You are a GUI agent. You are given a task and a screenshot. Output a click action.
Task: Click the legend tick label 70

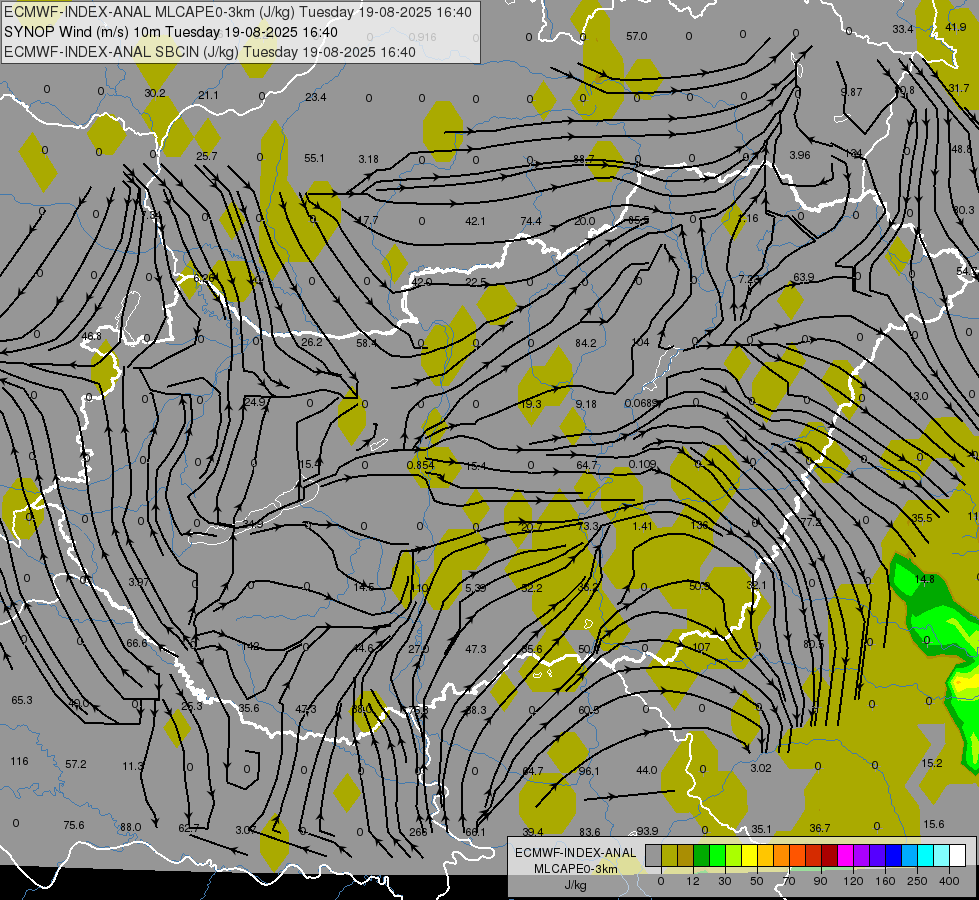point(789,881)
